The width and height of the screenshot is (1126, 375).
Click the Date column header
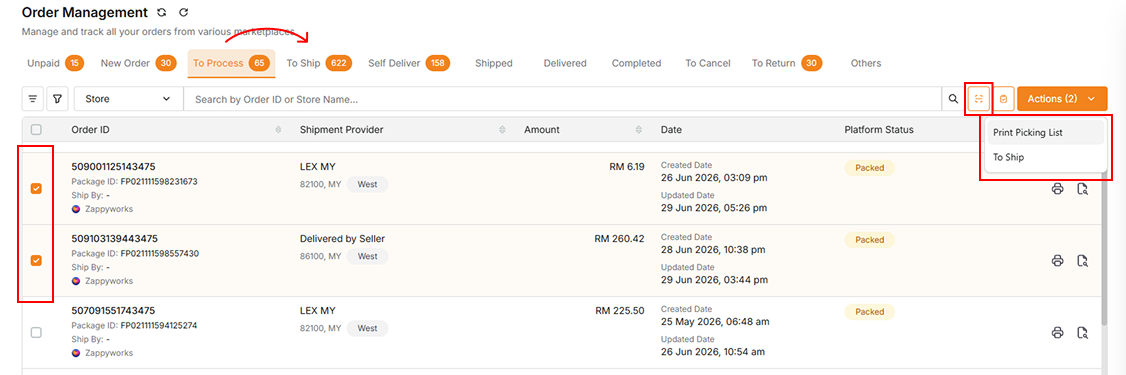coord(671,130)
